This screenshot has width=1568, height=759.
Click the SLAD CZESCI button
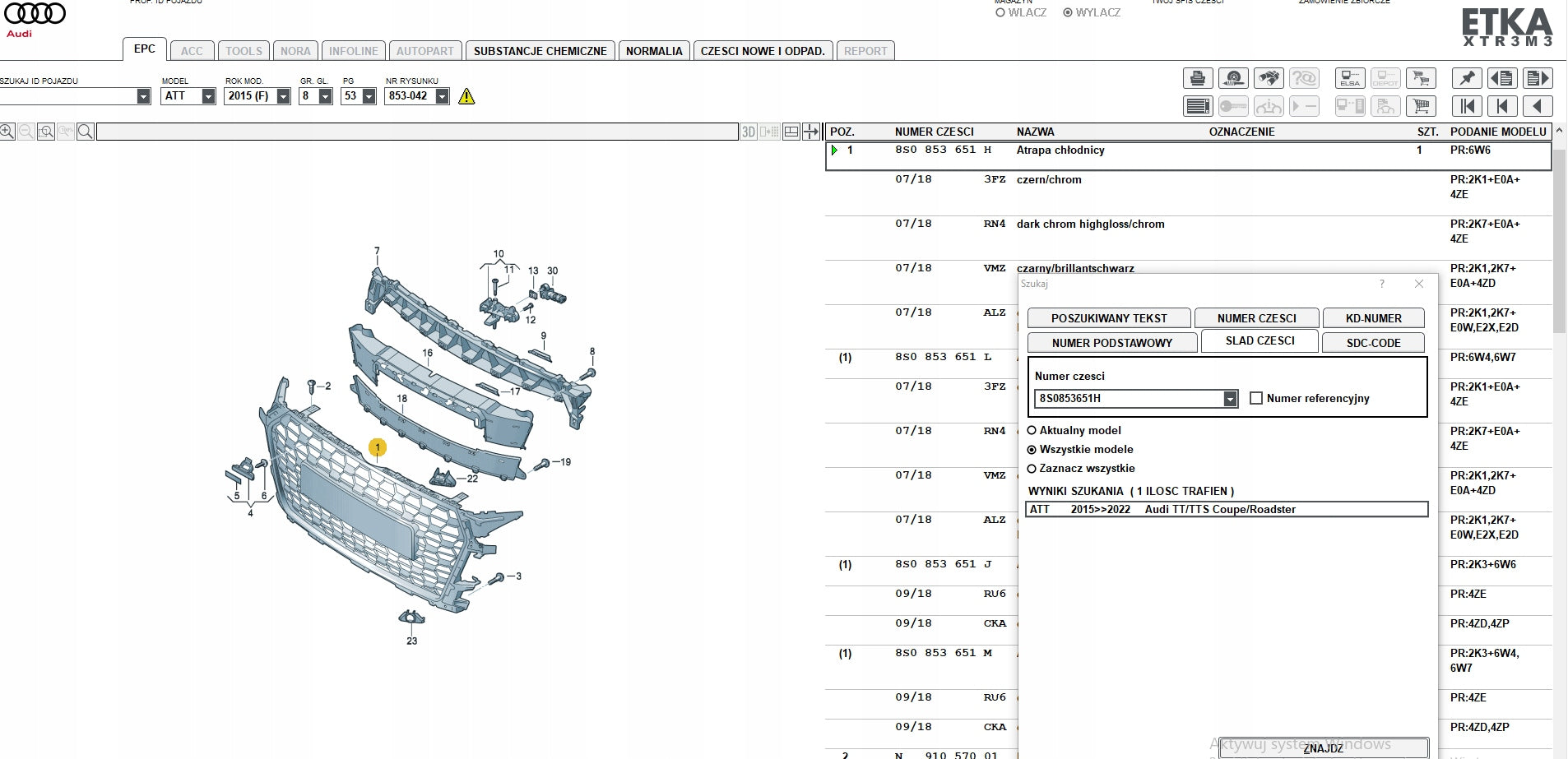(x=1260, y=340)
